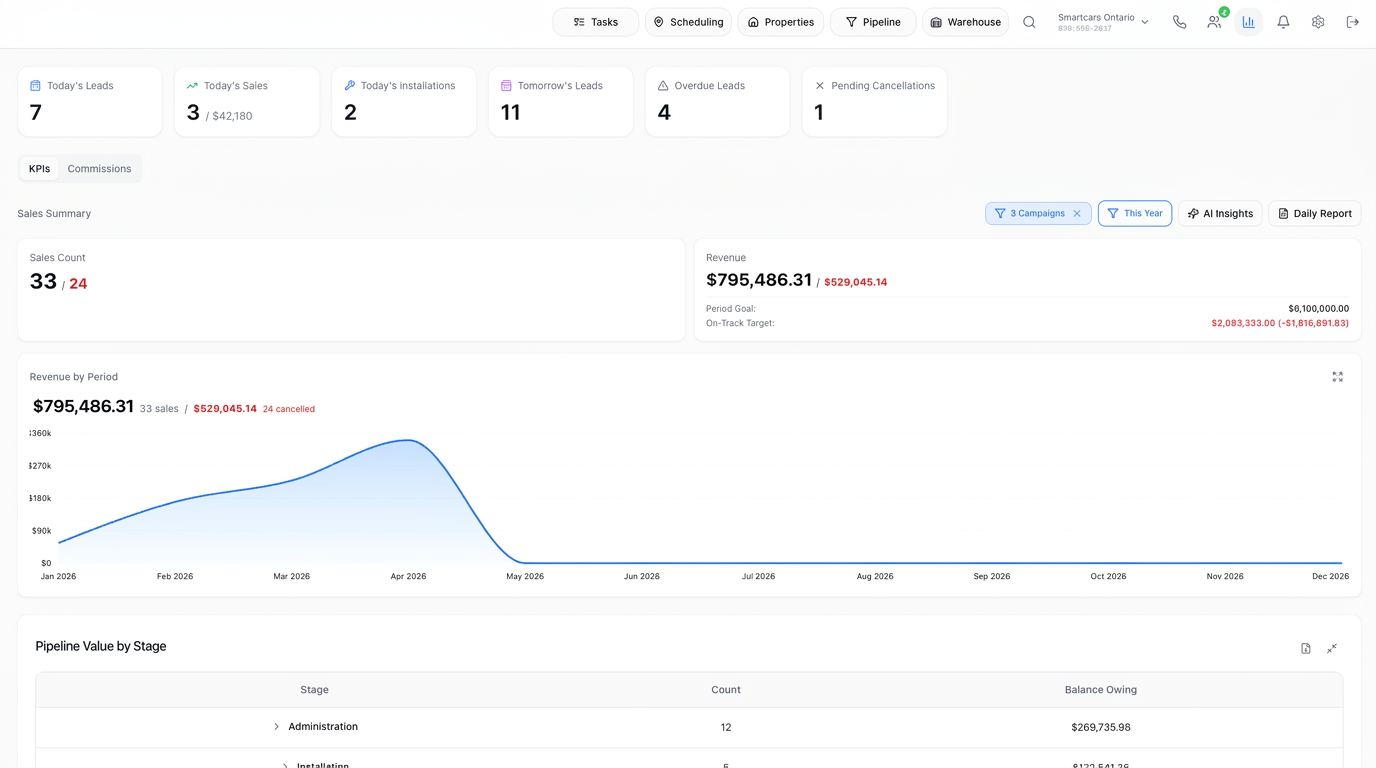Click the Count column header

[726, 690]
